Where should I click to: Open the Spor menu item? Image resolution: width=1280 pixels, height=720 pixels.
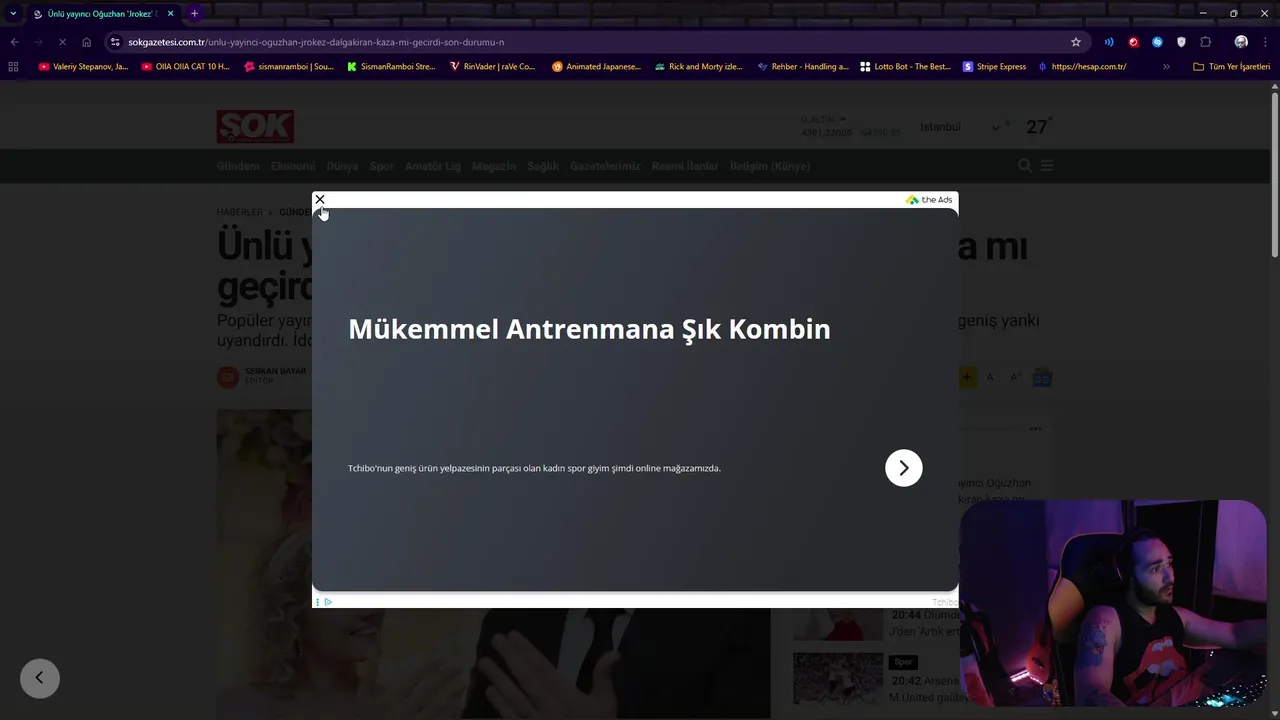(381, 166)
